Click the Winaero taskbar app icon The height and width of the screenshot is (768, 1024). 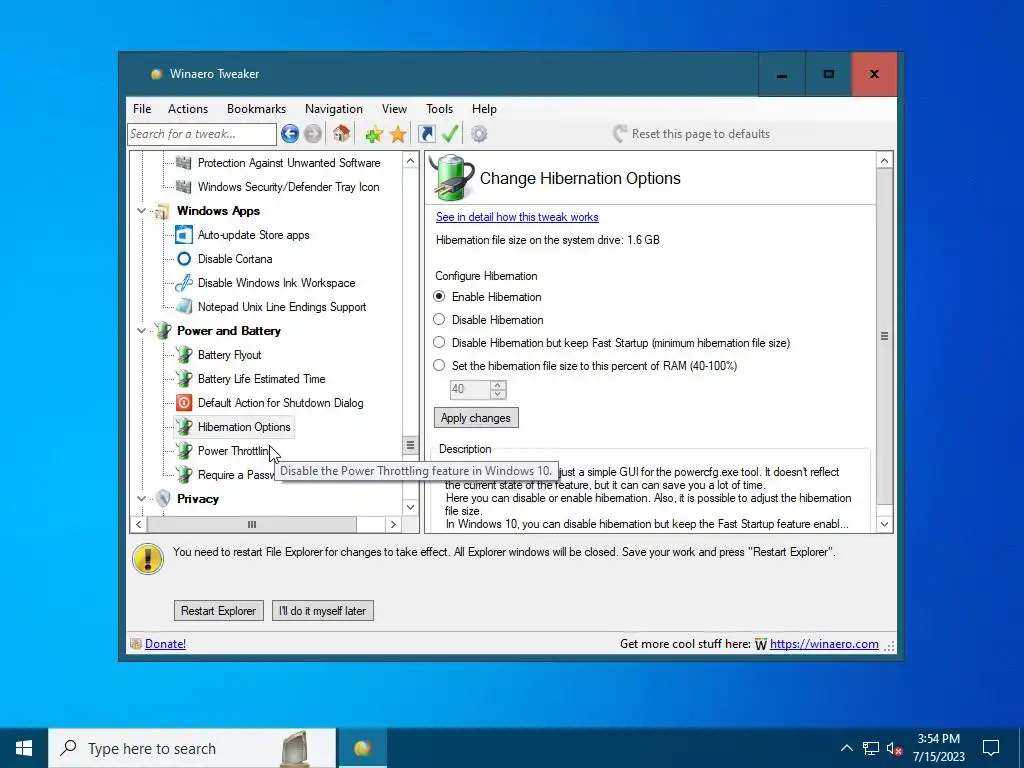(362, 748)
